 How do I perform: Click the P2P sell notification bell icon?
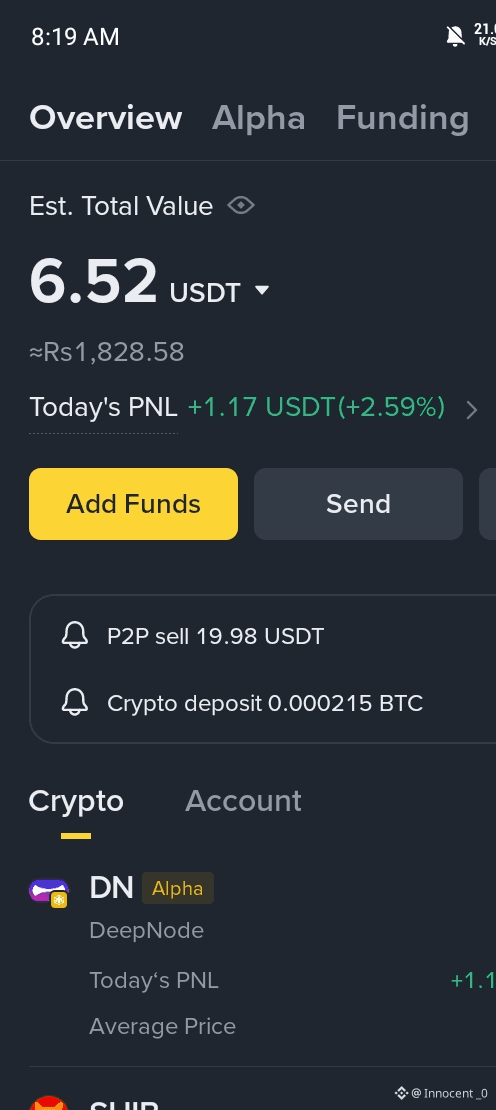(75, 636)
